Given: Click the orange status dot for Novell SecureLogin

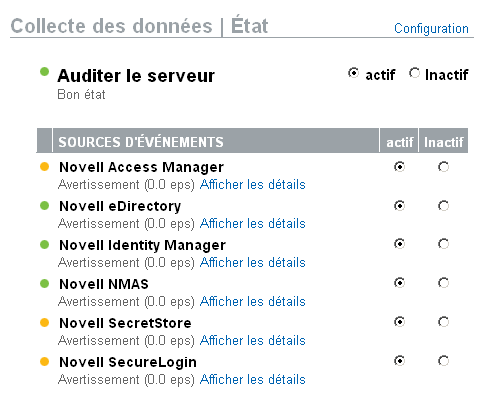Looking at the screenshot, I should [44, 362].
